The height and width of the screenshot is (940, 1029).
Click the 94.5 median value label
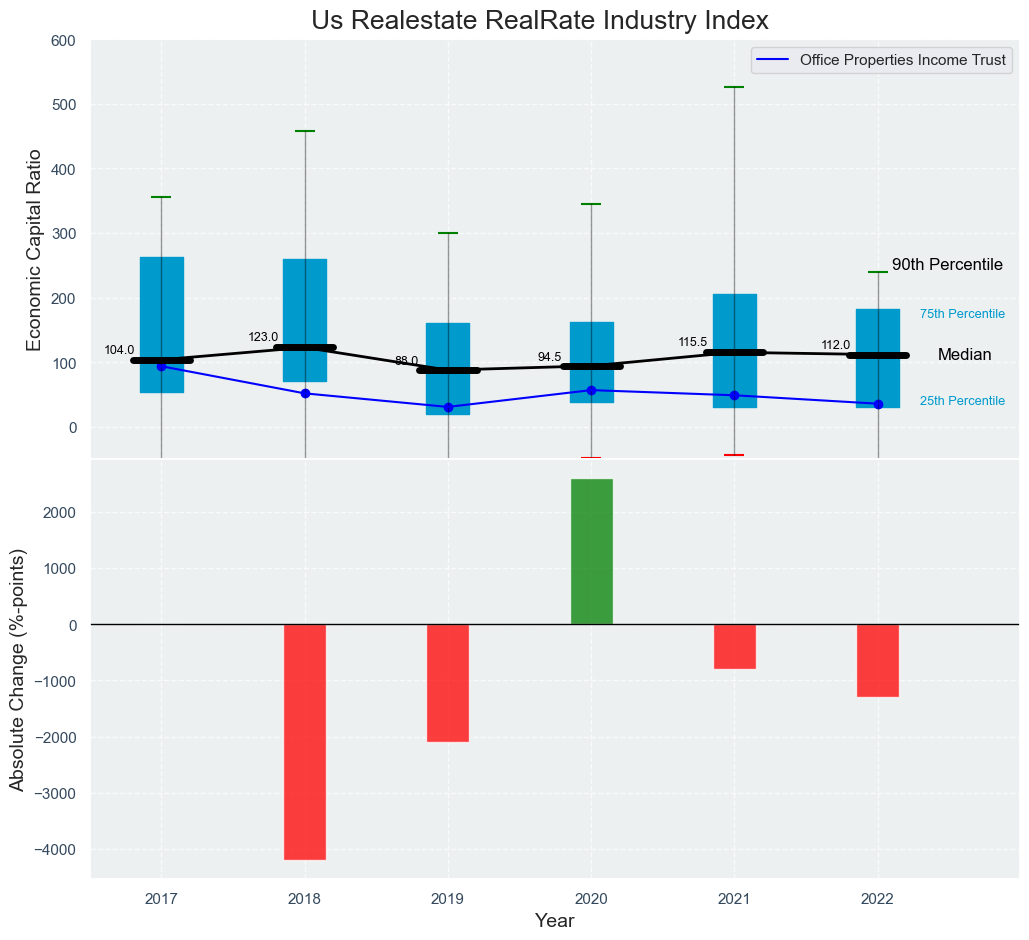[549, 357]
